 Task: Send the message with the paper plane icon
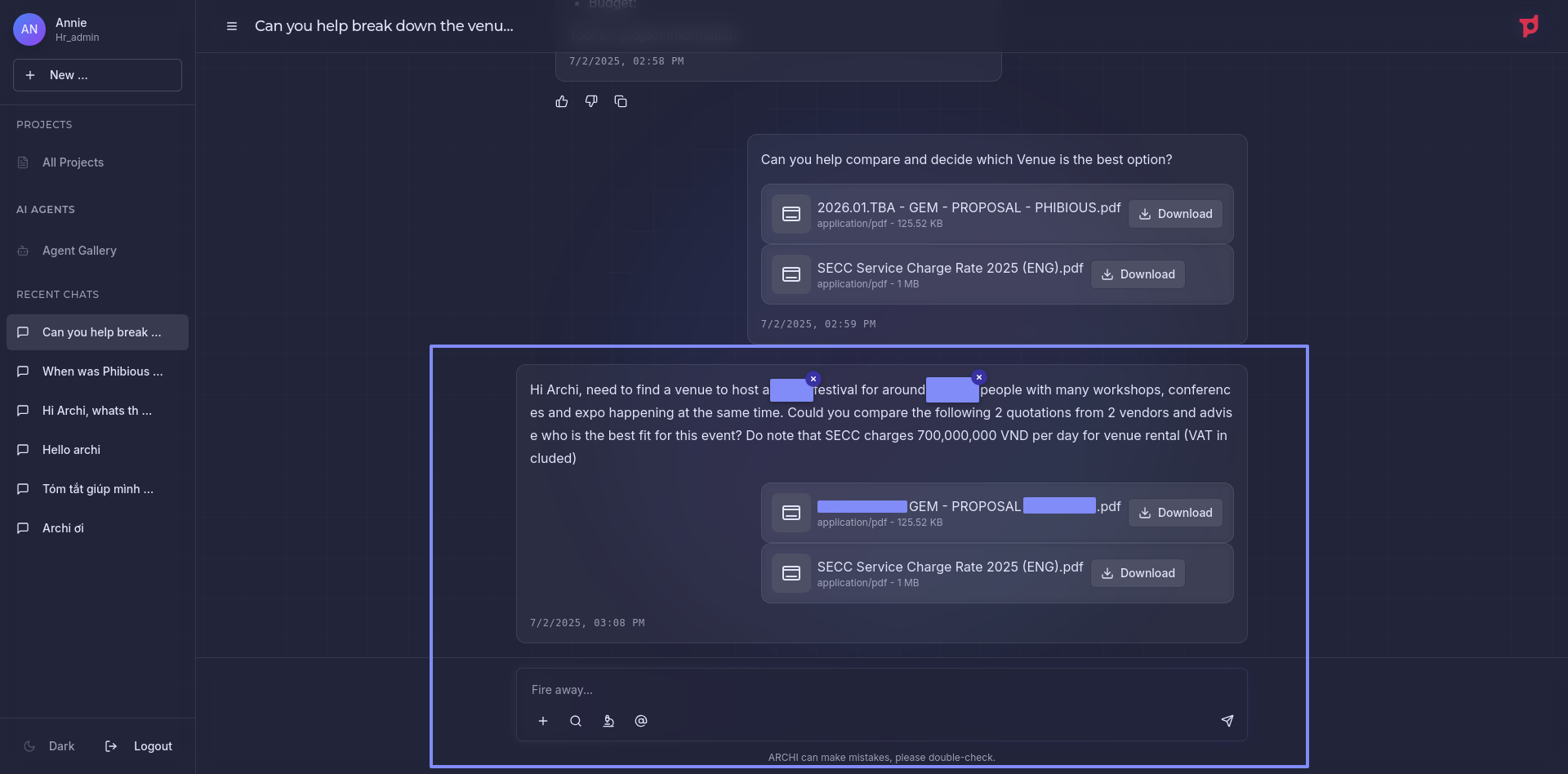click(1227, 721)
